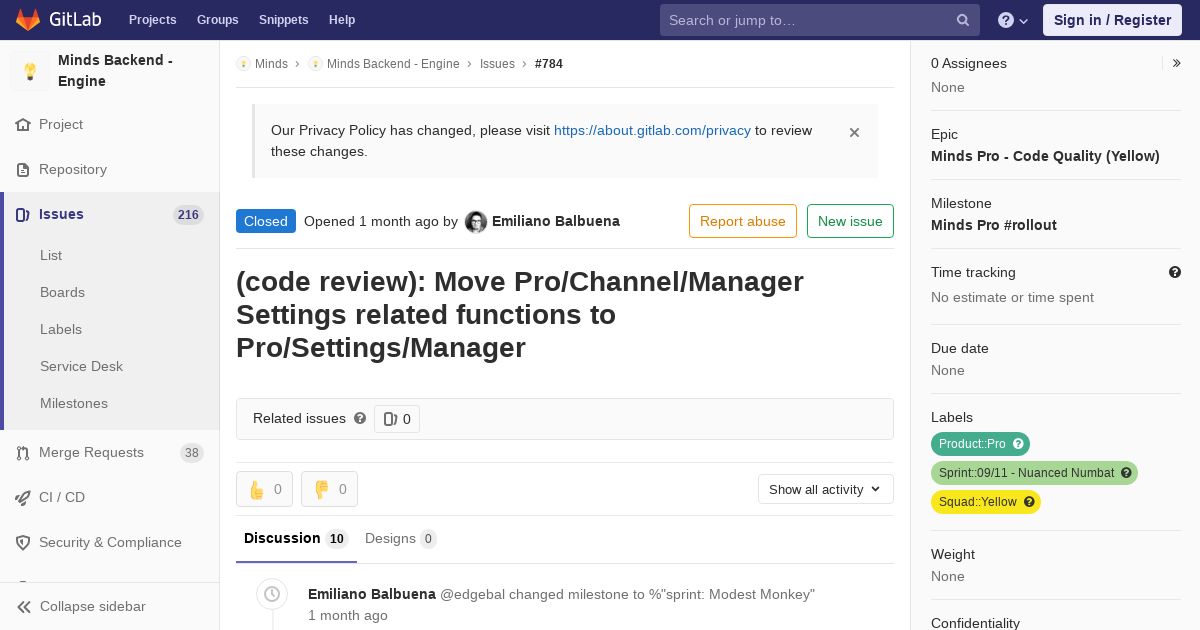
Task: Give a thumbs up reaction
Action: [x=264, y=489]
